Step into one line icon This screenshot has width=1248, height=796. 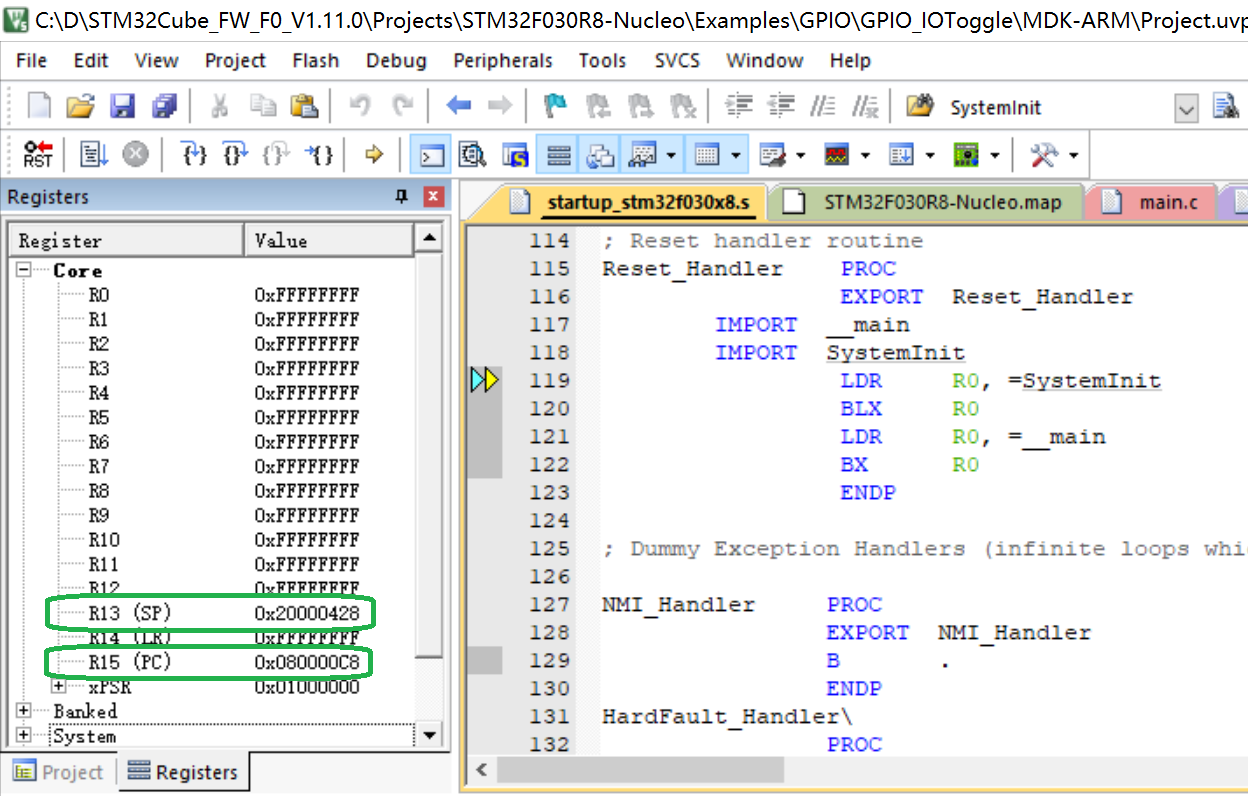point(194,154)
